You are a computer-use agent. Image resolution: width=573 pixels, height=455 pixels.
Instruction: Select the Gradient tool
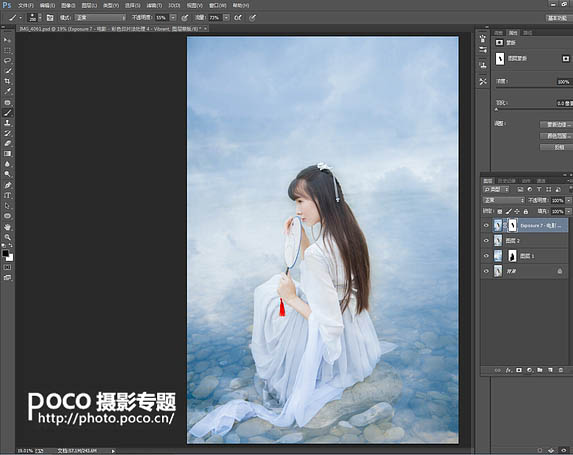(7, 154)
